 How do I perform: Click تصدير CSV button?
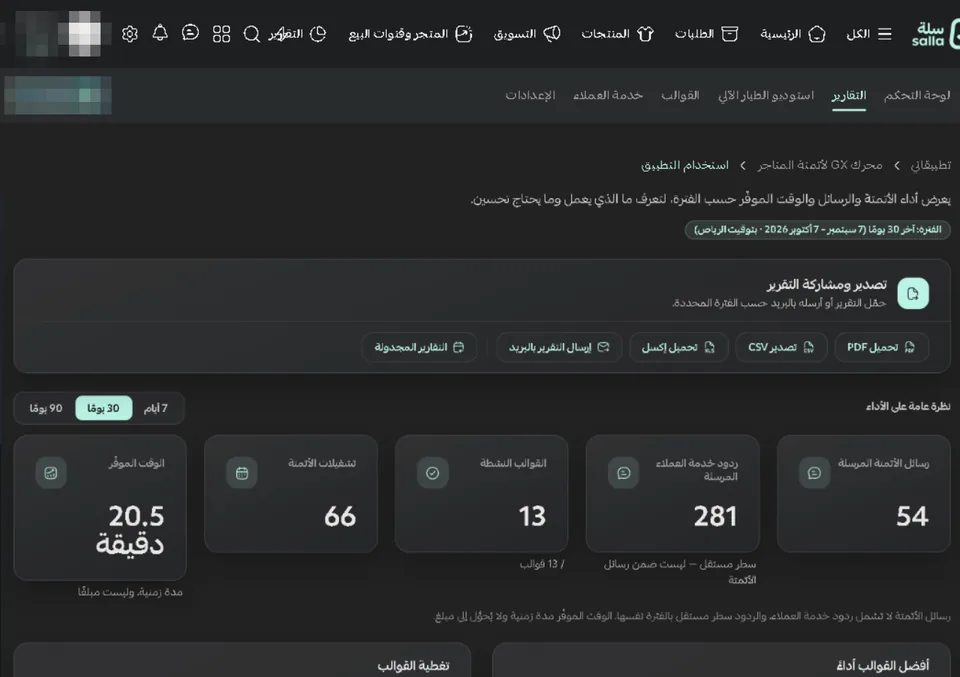(x=781, y=347)
